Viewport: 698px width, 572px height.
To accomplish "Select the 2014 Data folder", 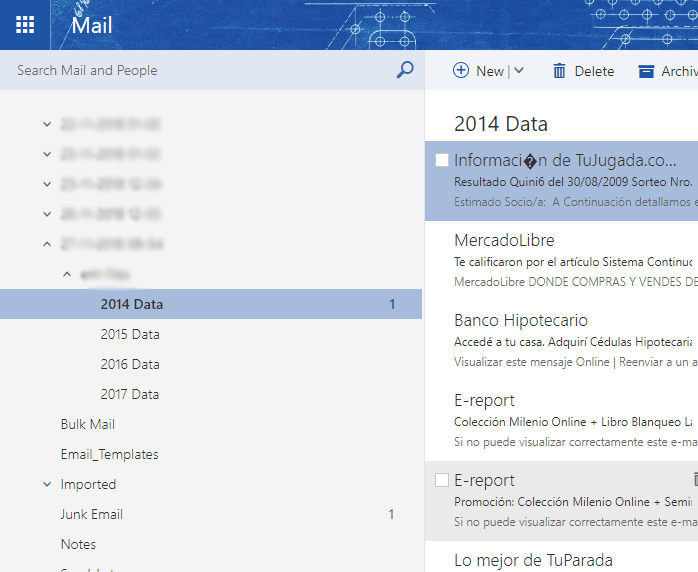I will 211,304.
